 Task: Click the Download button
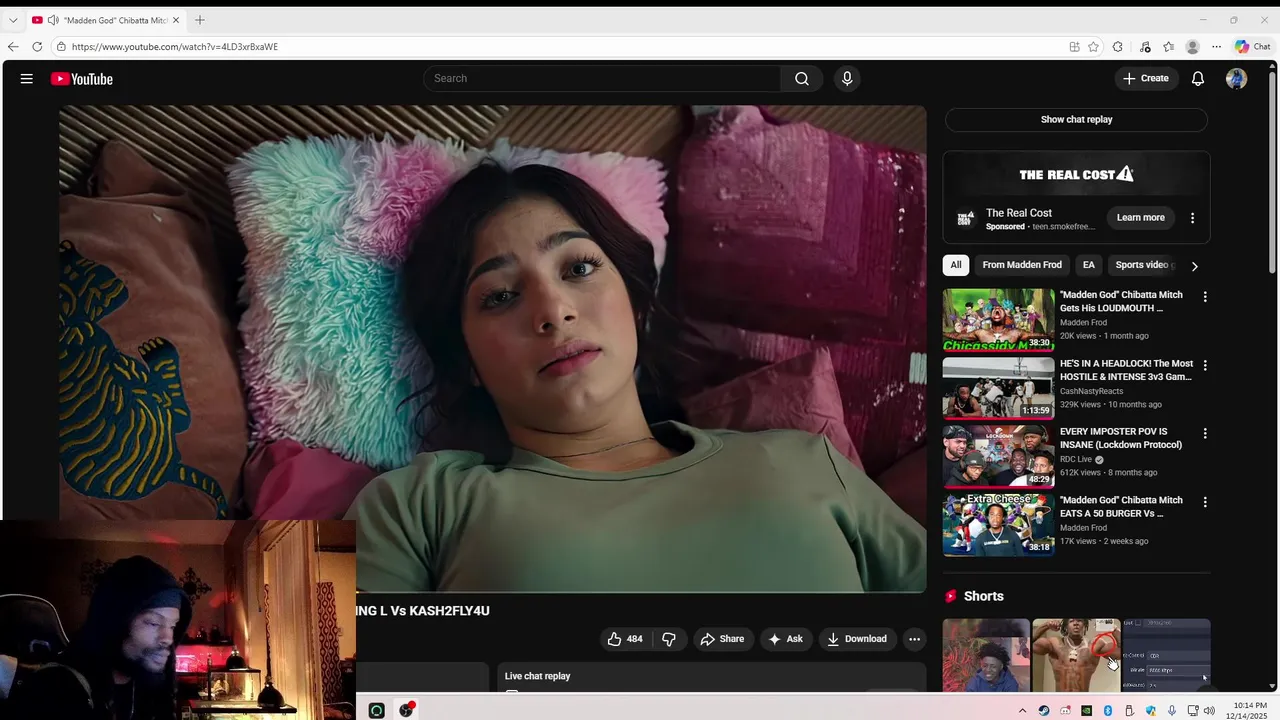click(x=857, y=639)
